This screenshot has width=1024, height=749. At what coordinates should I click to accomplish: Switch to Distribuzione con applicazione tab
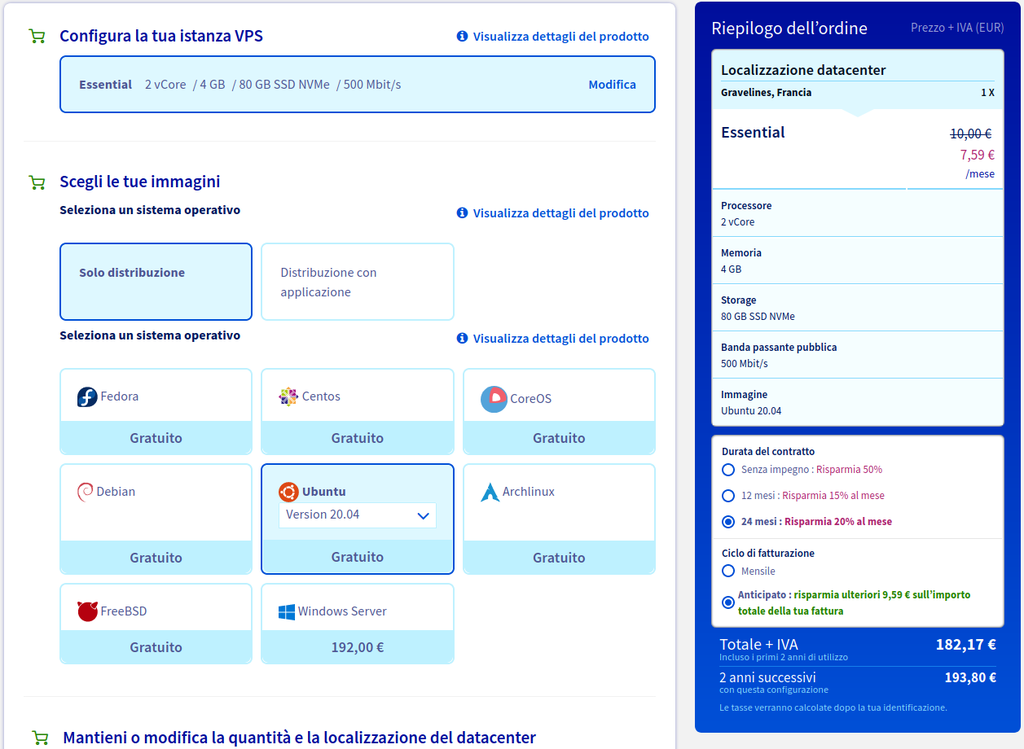[x=357, y=282]
